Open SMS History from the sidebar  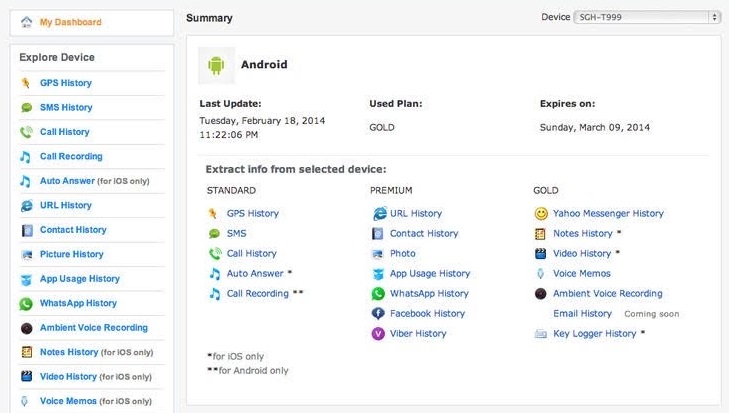(66, 107)
